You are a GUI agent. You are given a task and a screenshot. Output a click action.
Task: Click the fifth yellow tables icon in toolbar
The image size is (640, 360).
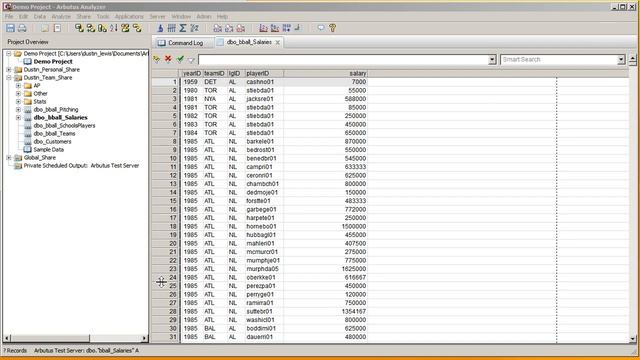click(125, 28)
